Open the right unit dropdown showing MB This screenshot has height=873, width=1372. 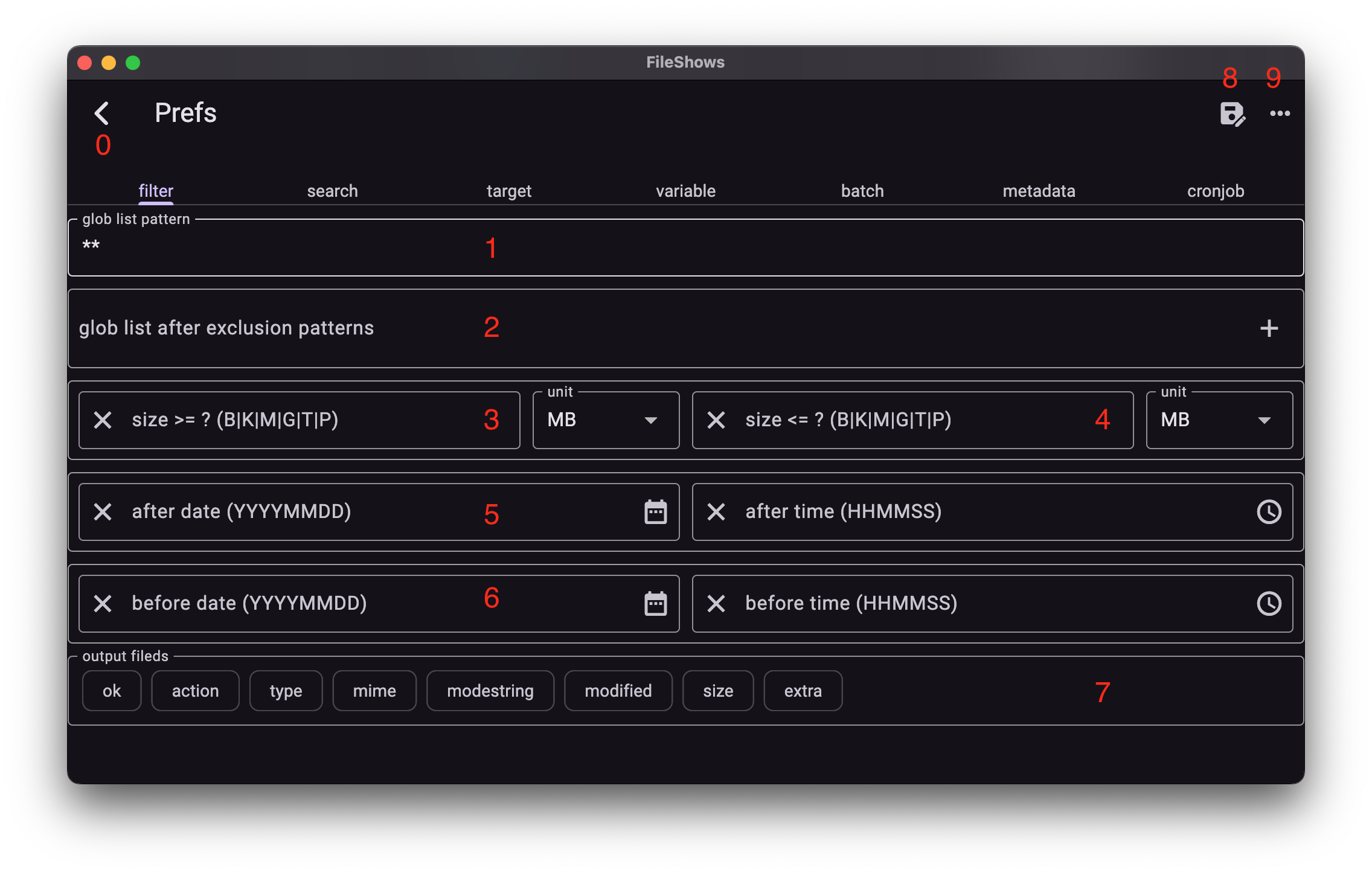pos(1219,420)
